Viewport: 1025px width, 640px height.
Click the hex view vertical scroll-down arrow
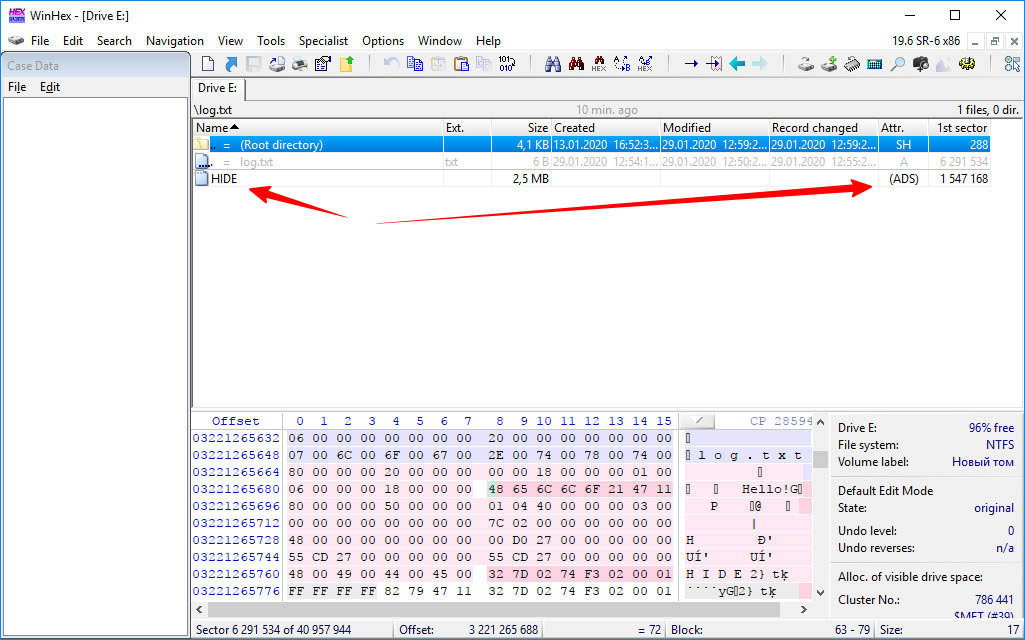tap(820, 592)
